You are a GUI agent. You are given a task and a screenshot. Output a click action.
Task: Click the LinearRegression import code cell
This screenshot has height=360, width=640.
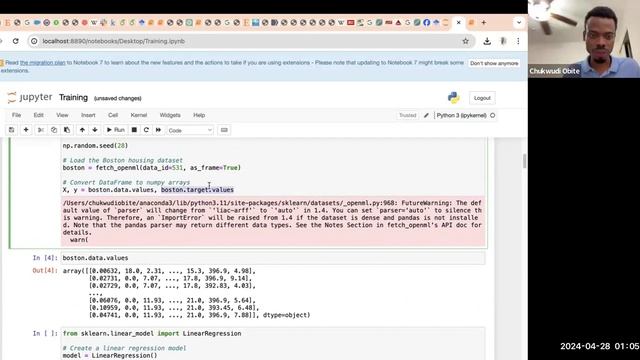(x=273, y=344)
